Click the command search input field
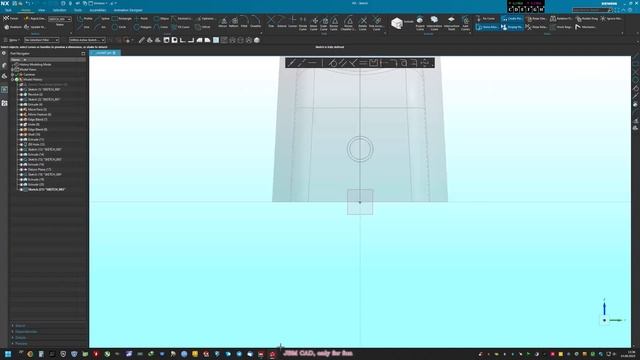Image resolution: width=640 pixels, height=360 pixels. (x=591, y=10)
